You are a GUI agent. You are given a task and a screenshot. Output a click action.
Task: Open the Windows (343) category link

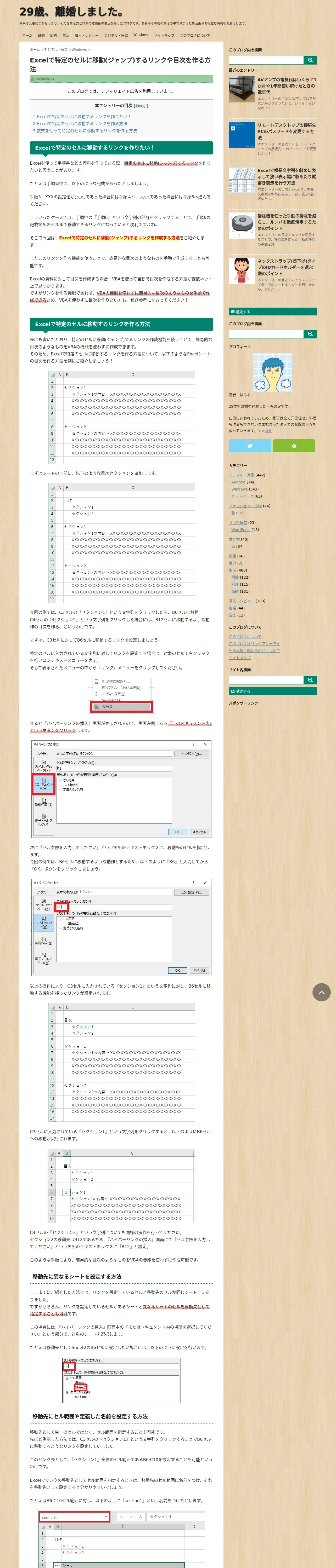tap(240, 489)
